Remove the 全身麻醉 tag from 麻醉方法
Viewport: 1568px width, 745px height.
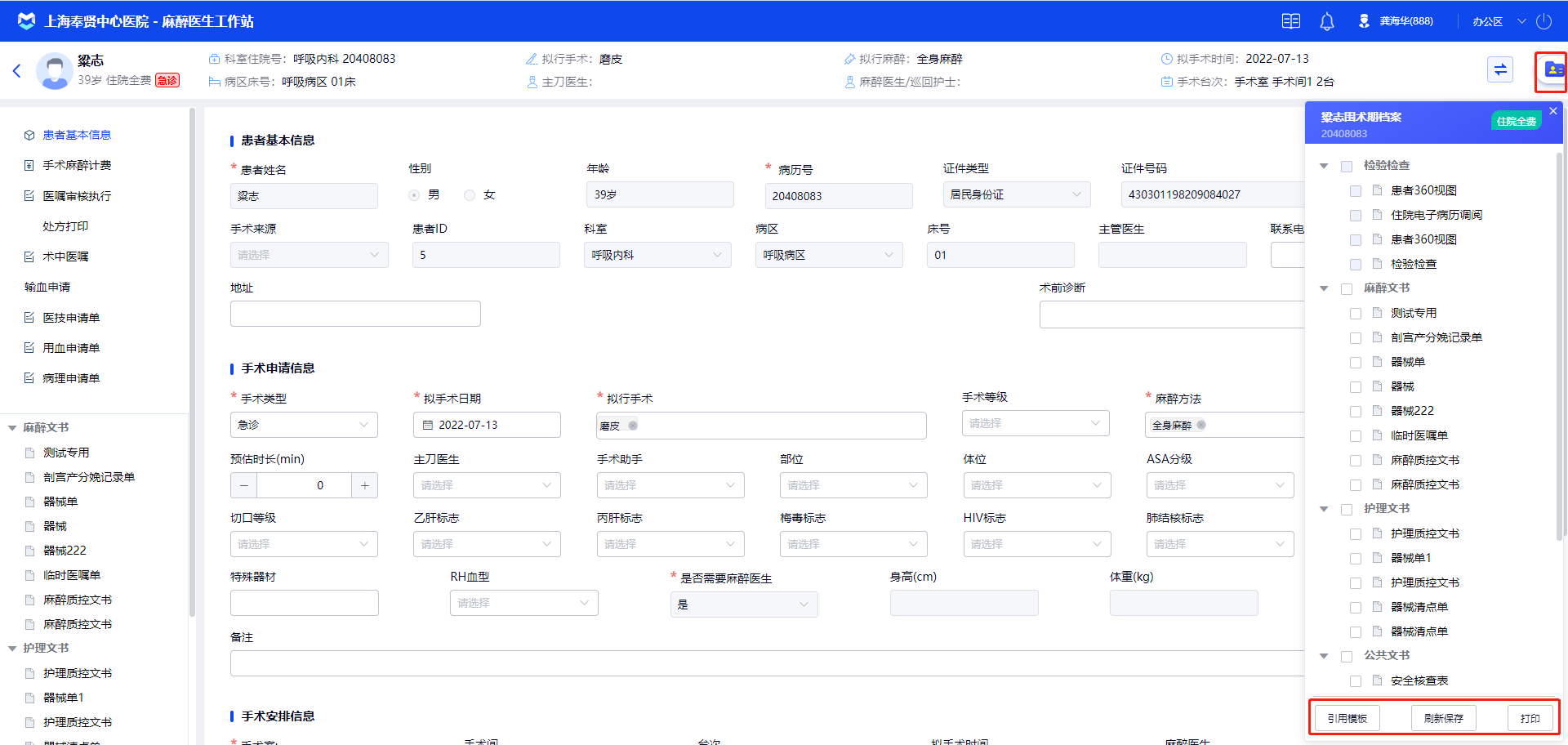coord(1201,425)
